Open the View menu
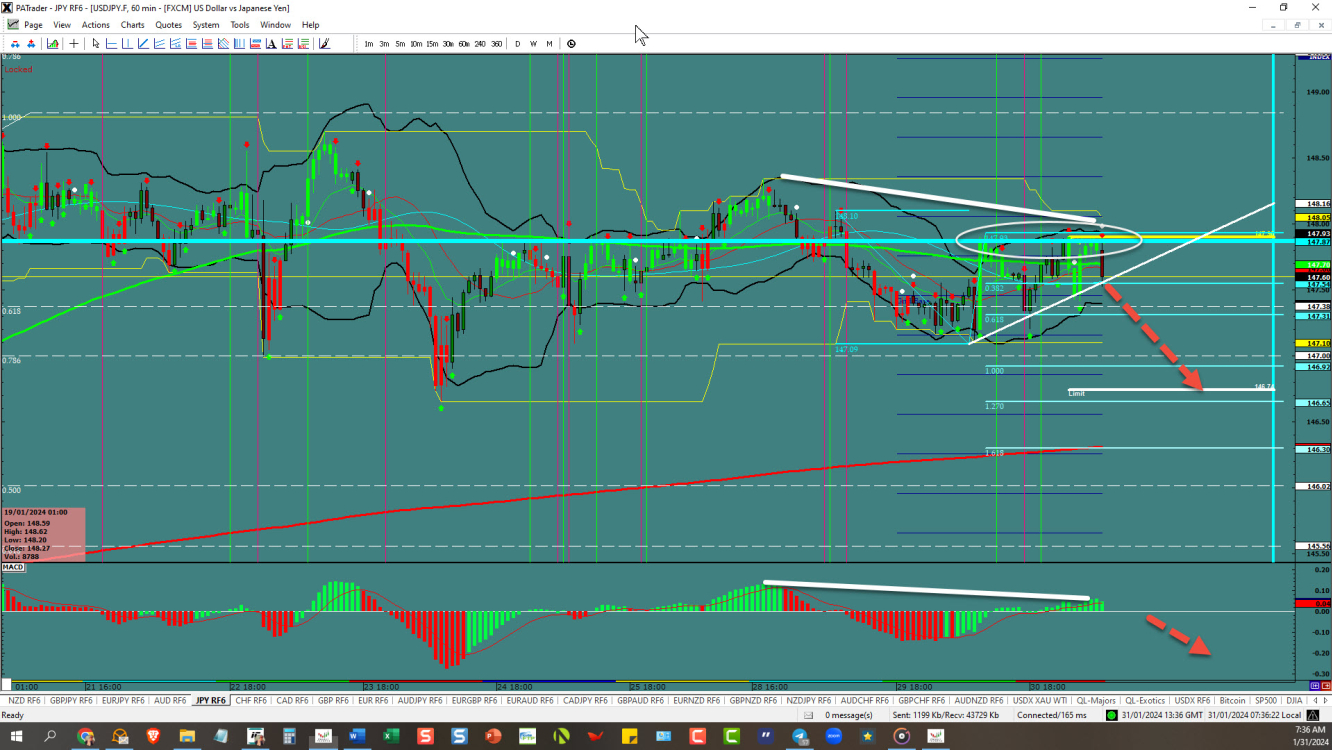1332x750 pixels. point(62,25)
